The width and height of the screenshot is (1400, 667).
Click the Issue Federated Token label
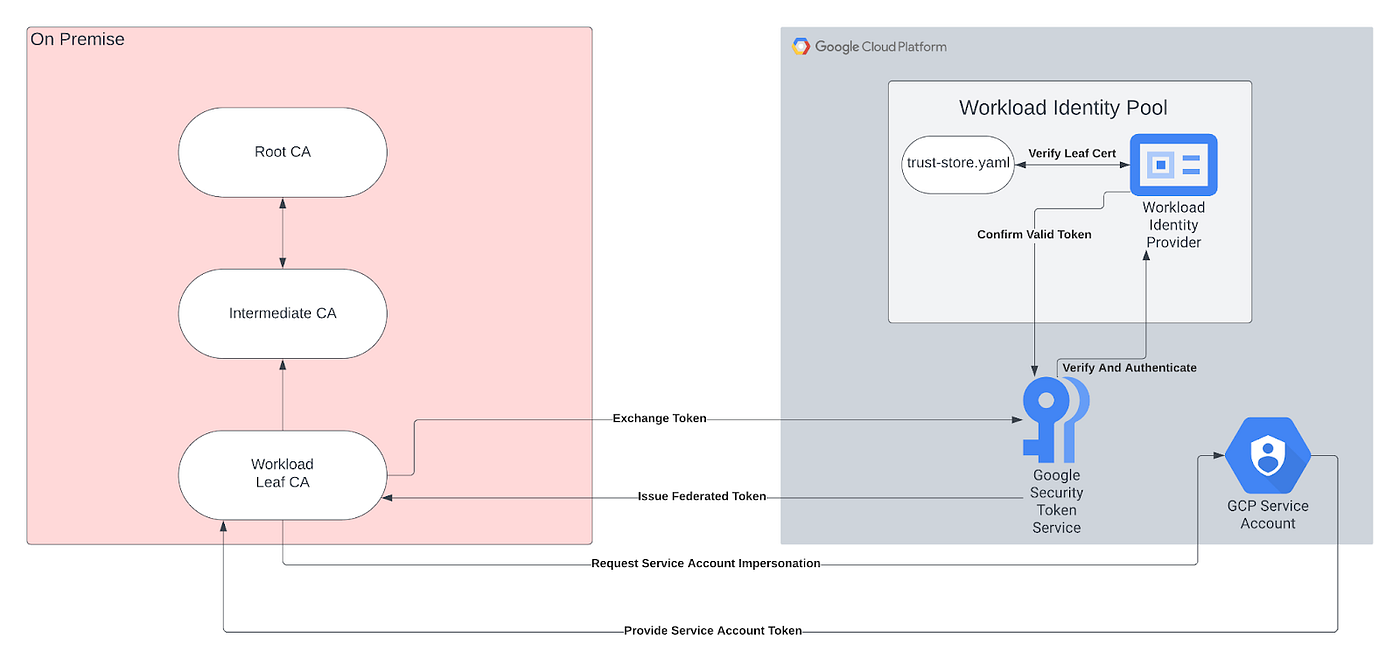coord(702,495)
